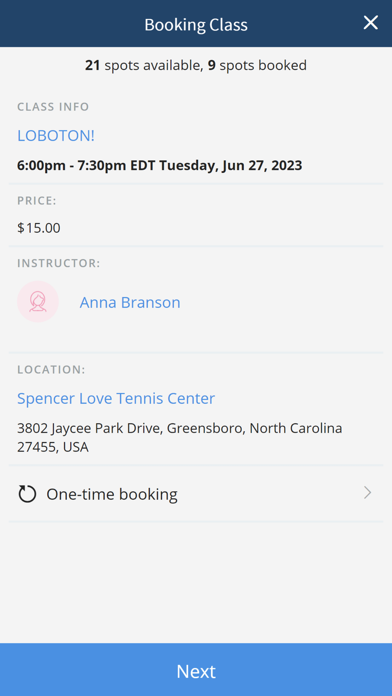The width and height of the screenshot is (392, 696).
Task: Select the 6:00pm - 7:30pm class time
Action: click(71, 166)
